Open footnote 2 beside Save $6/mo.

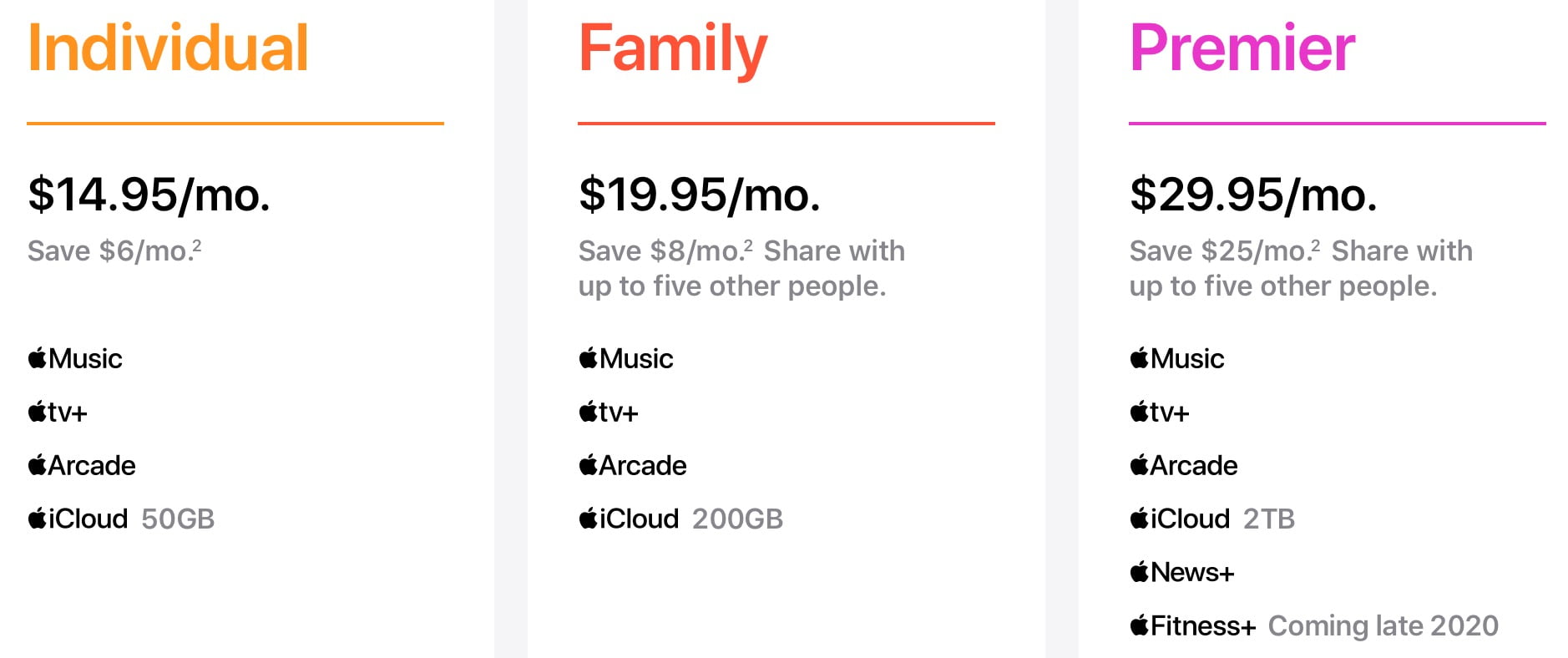click(x=197, y=244)
